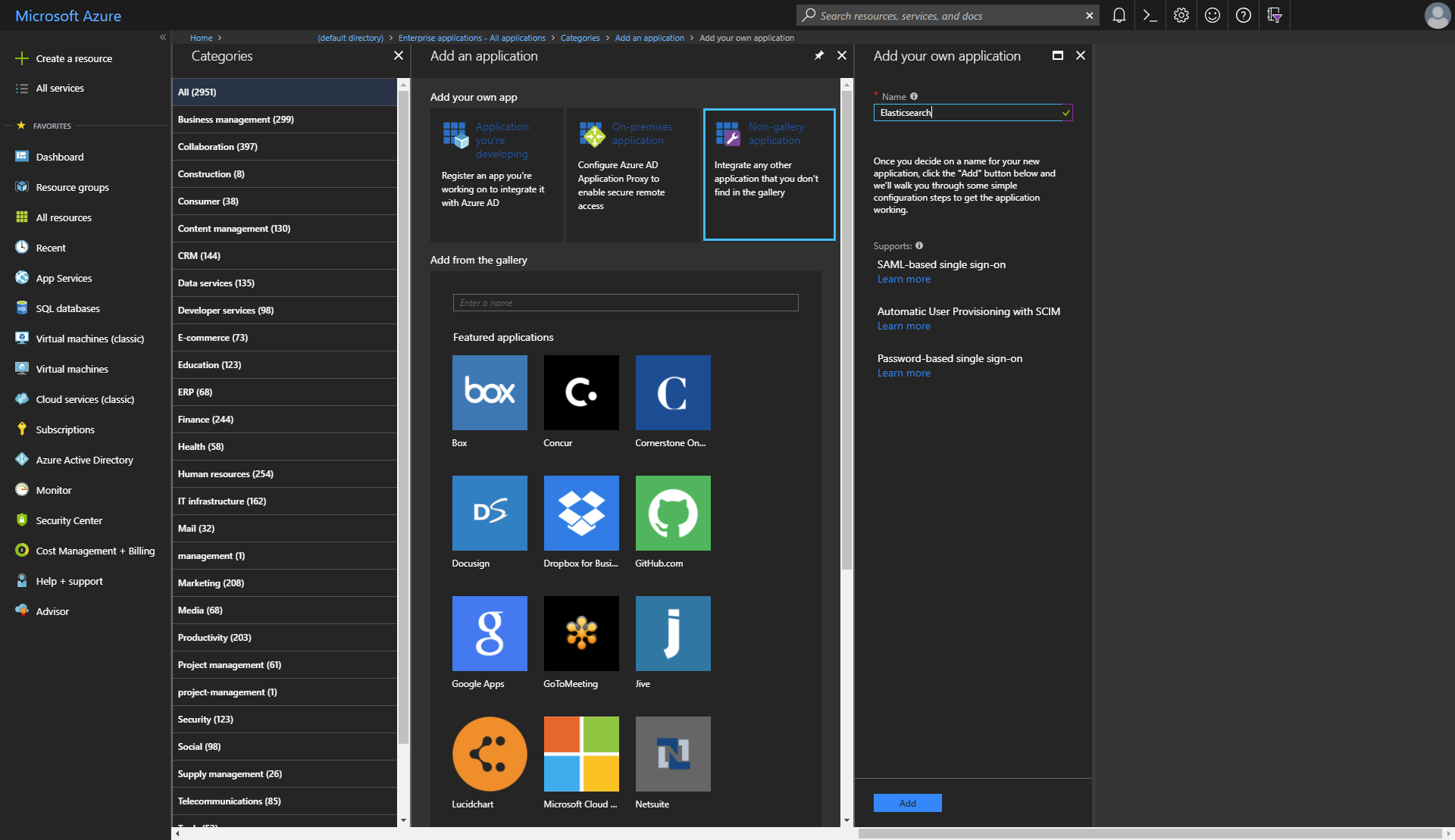The width and height of the screenshot is (1455, 840).
Task: Open Azure Active Directory from the sidebar
Action: (x=83, y=460)
